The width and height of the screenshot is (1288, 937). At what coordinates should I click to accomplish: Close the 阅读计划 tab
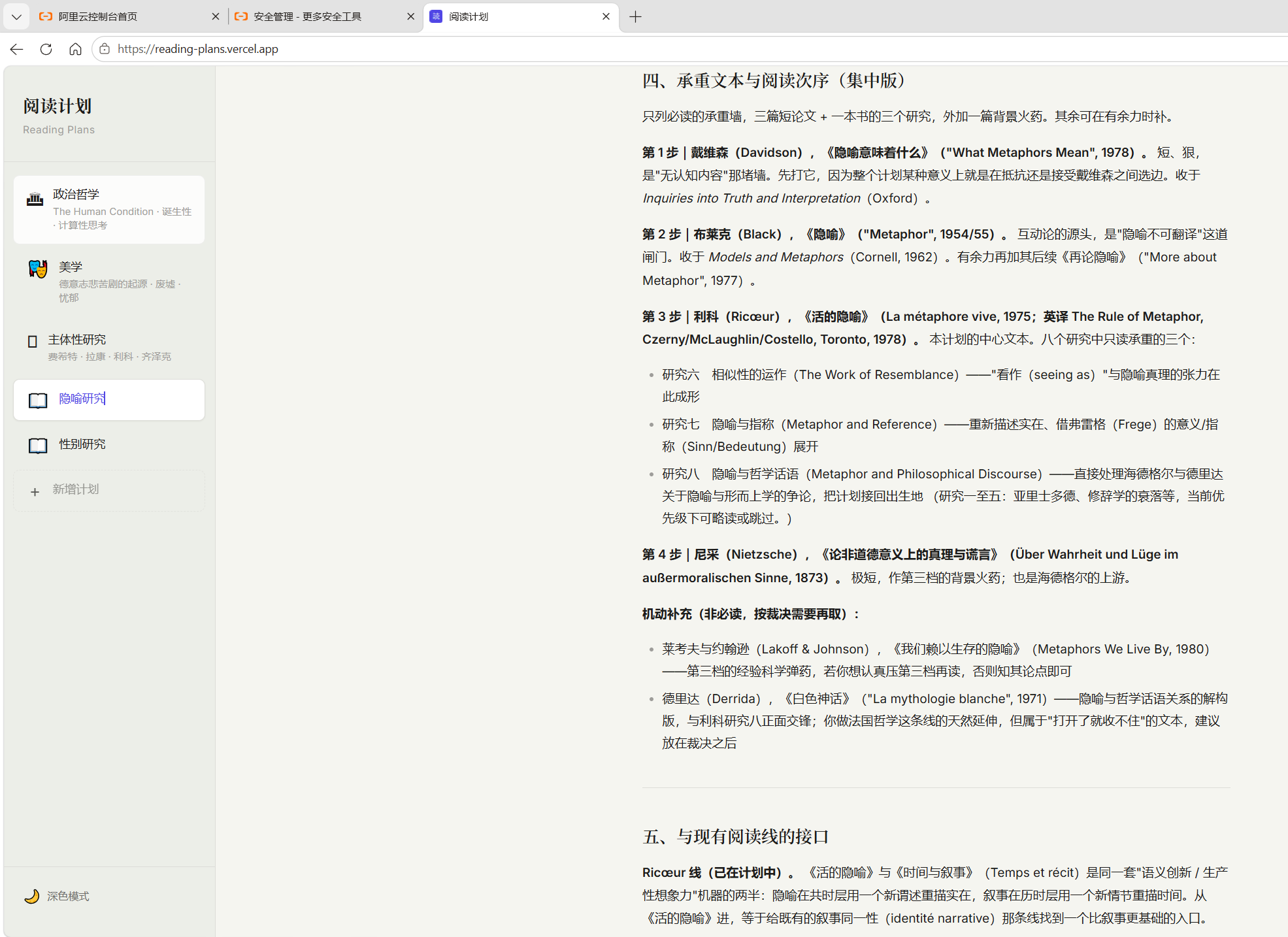[606, 16]
